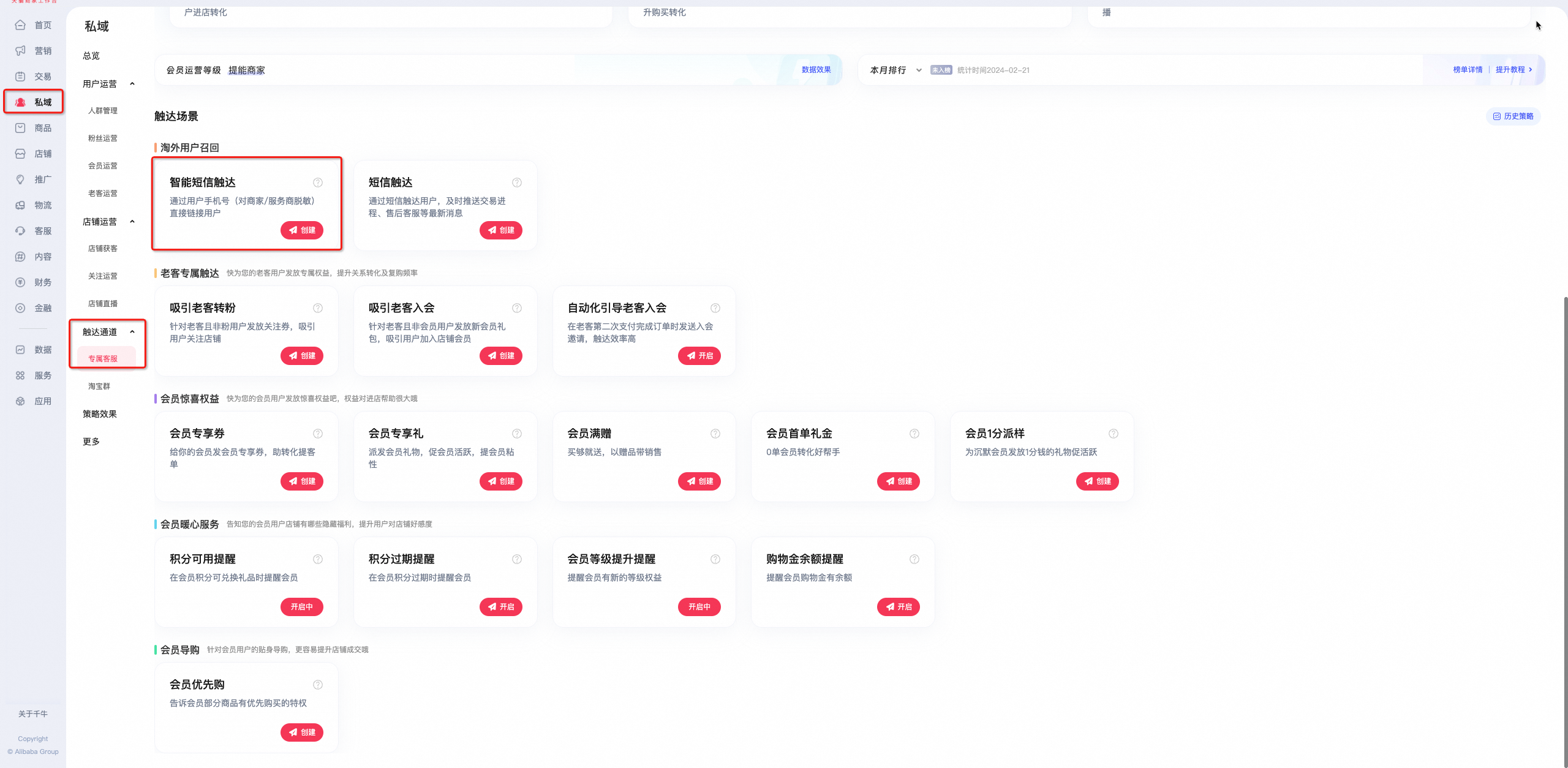Show help icon on 购物金余额提醒 card
This screenshot has height=768, width=1568.
point(914,559)
